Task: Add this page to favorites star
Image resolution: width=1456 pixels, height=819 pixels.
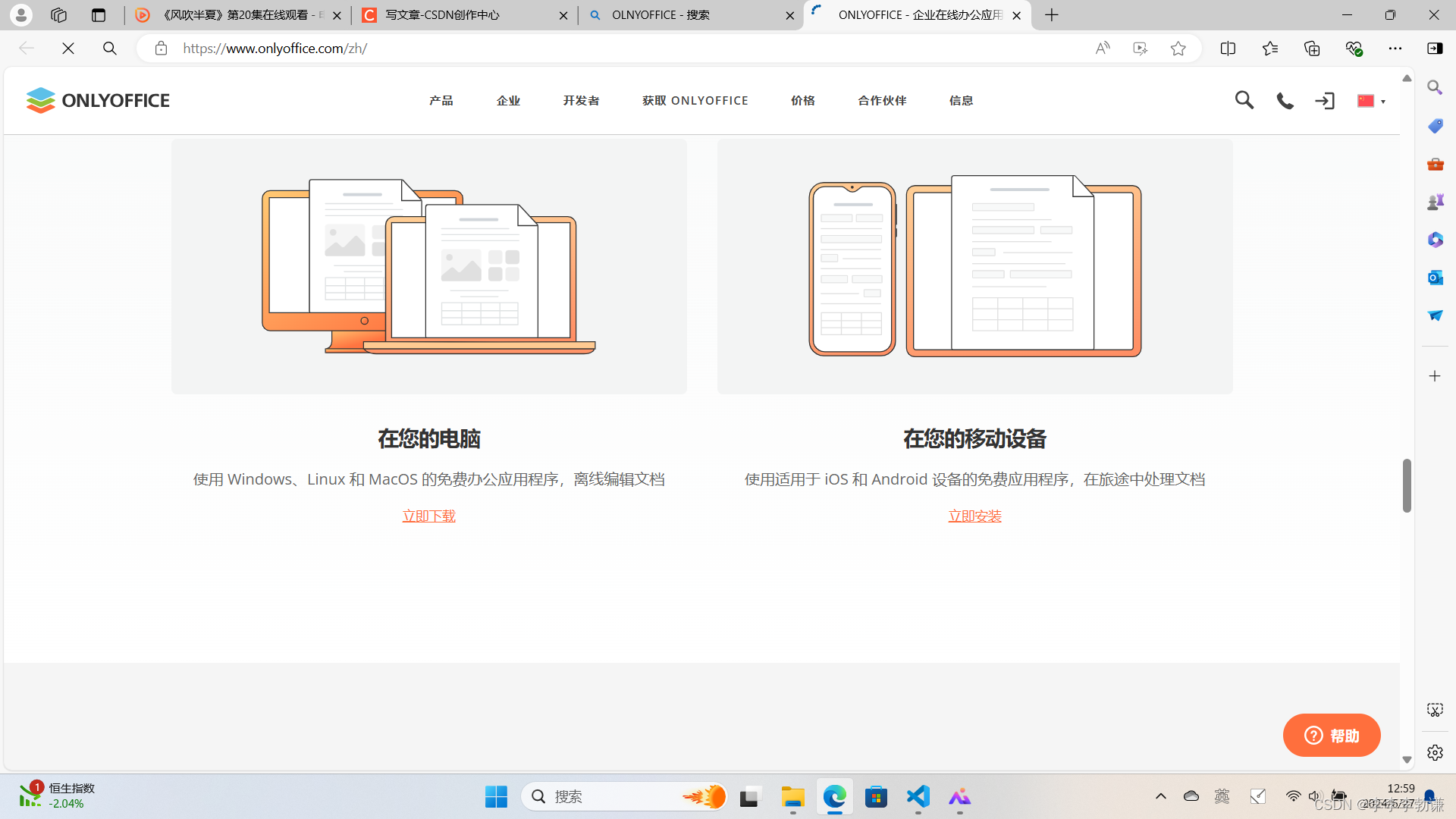Action: coord(1178,49)
